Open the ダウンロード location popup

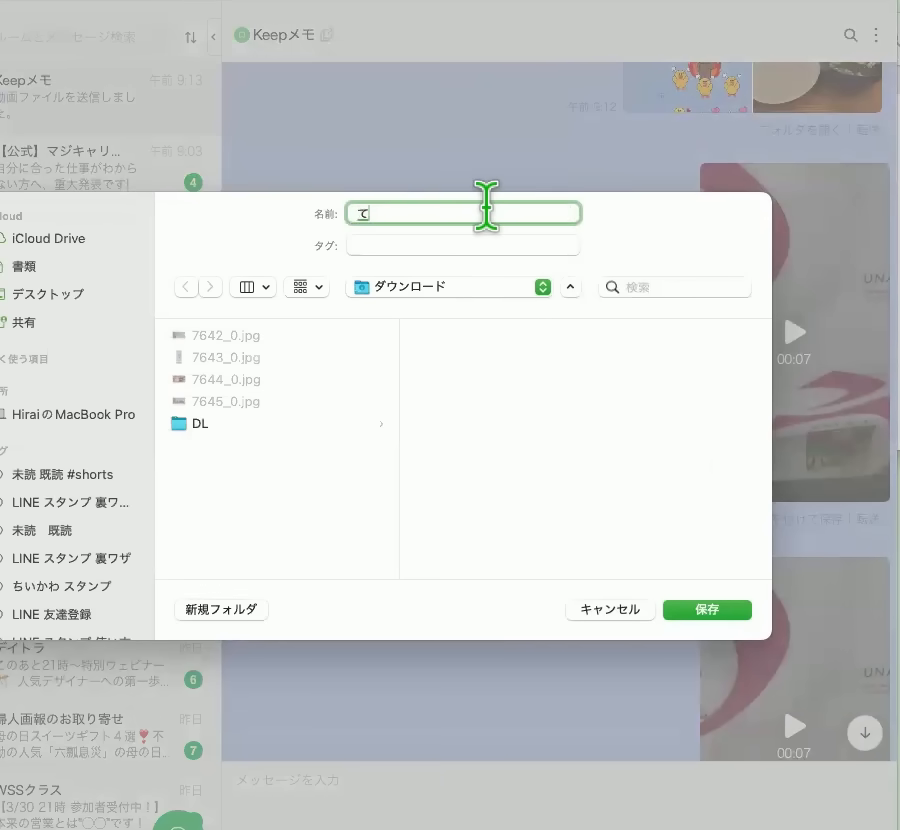(x=449, y=286)
